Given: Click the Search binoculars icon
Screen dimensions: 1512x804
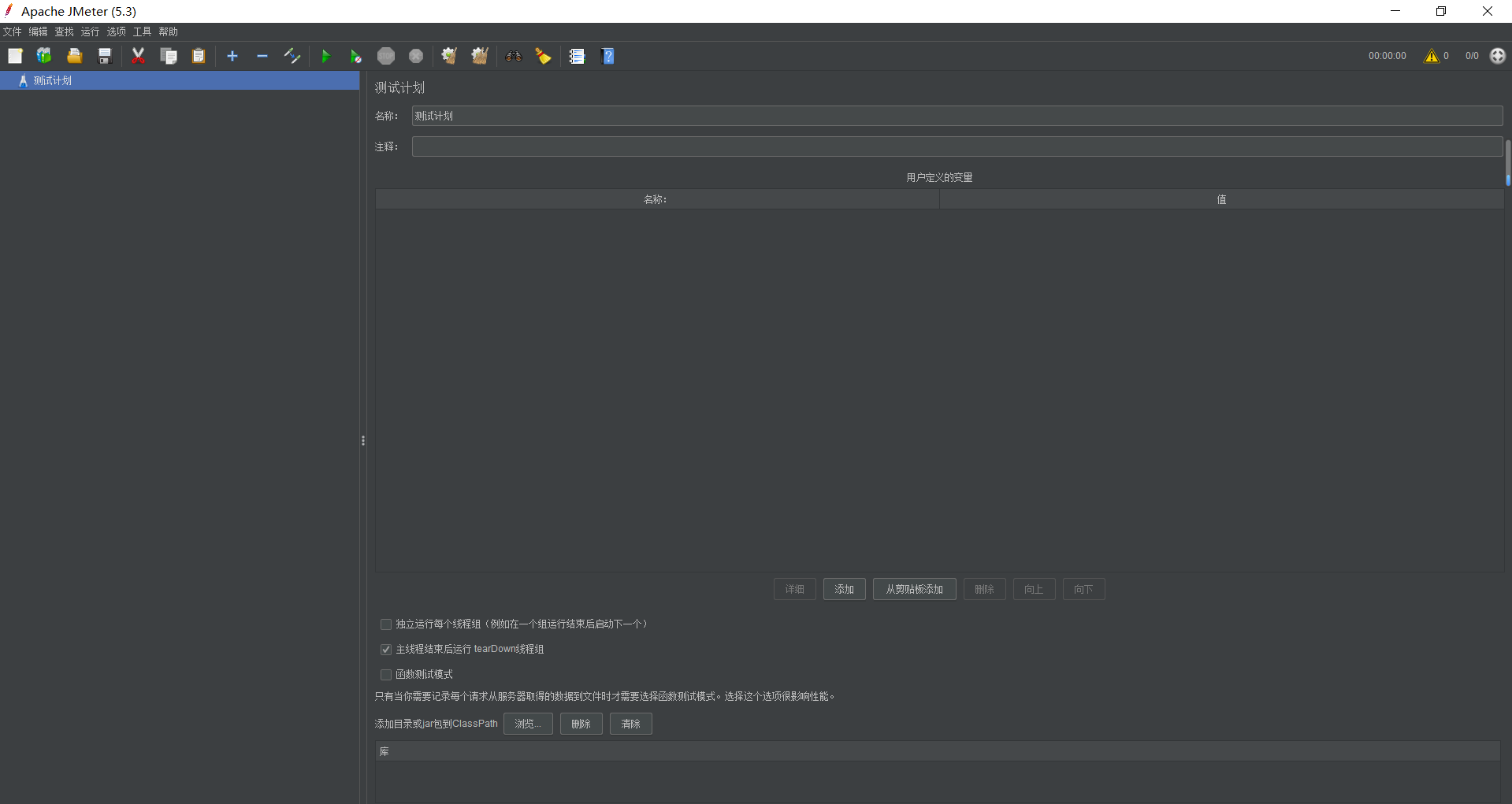Looking at the screenshot, I should click(x=514, y=56).
